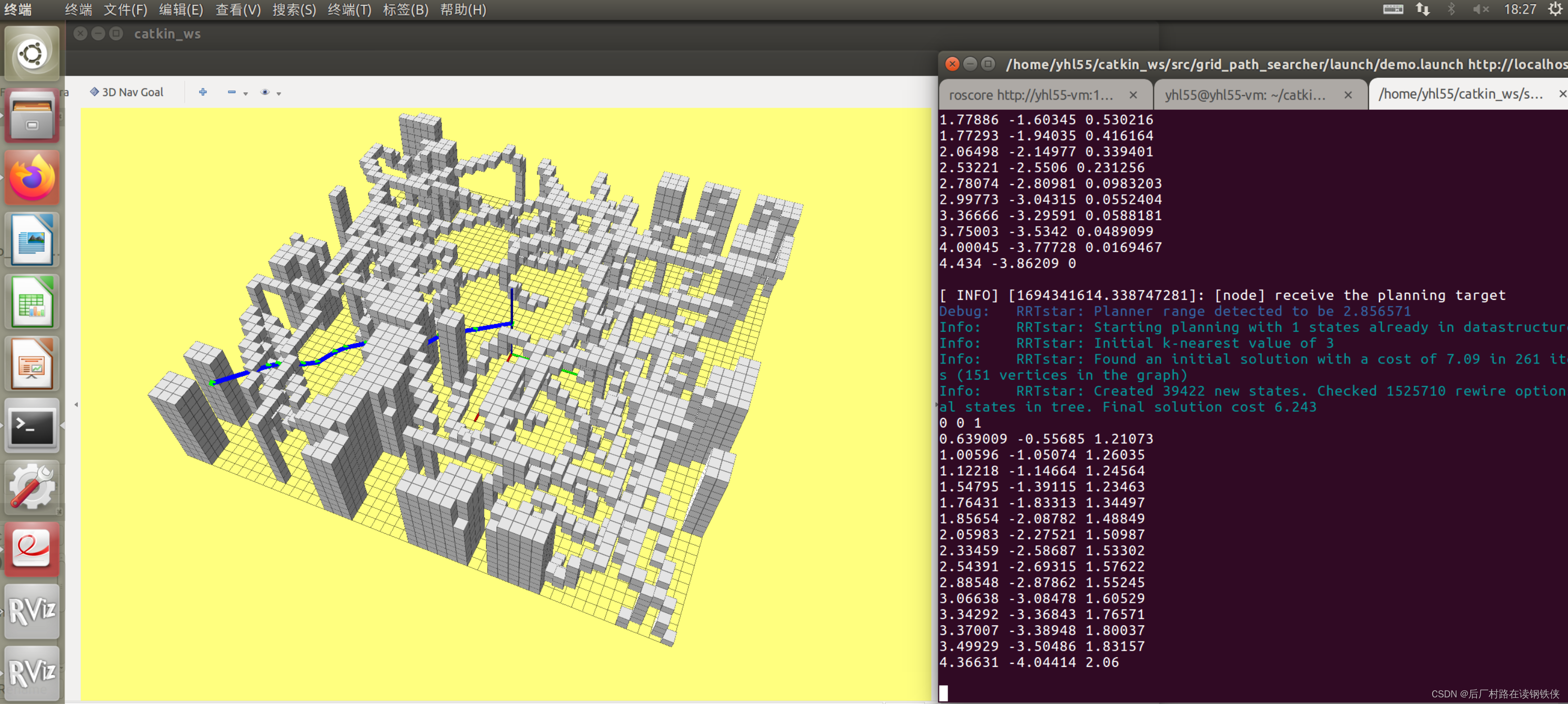Close the catkin_ws RViz window
This screenshot has height=704, width=1568.
click(80, 34)
